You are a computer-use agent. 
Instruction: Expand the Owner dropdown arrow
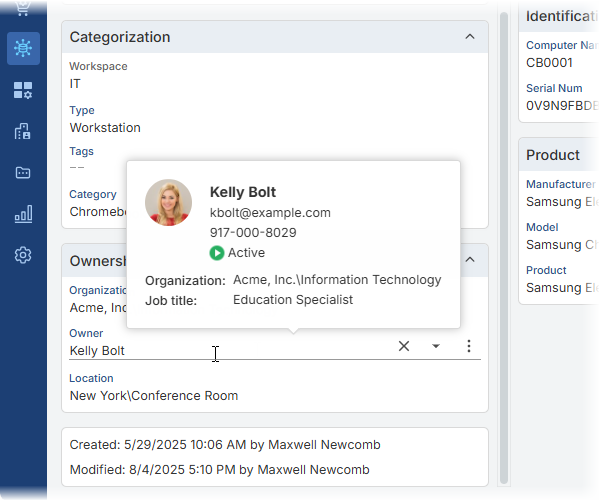[x=436, y=346]
